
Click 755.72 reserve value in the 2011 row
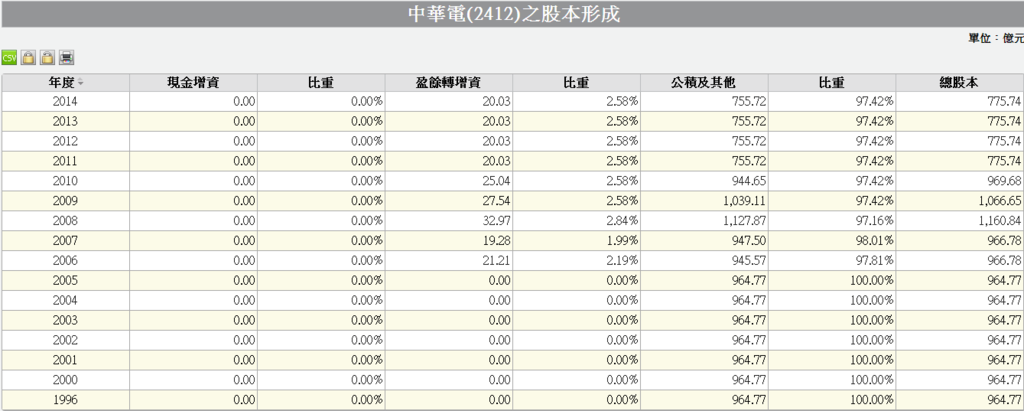coord(750,161)
